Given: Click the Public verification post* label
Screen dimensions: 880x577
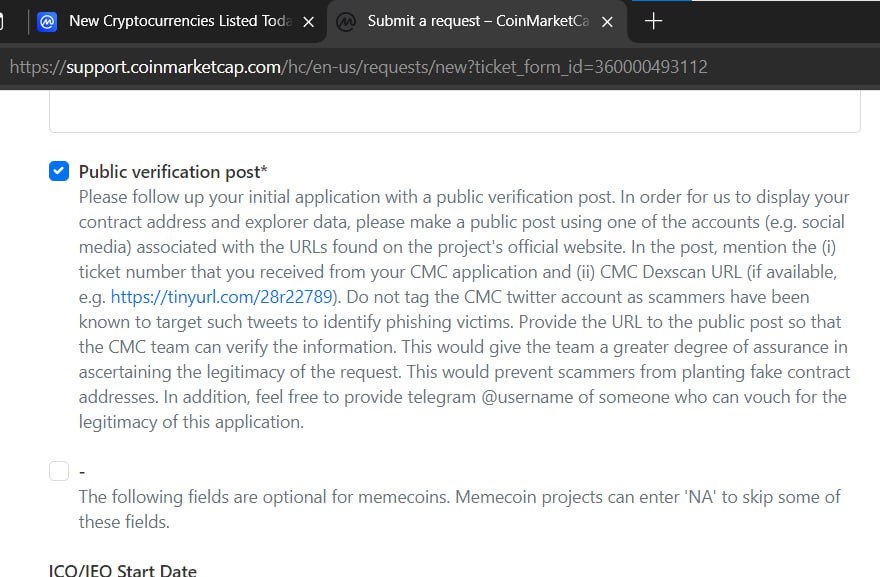Looking at the screenshot, I should click(x=173, y=172).
